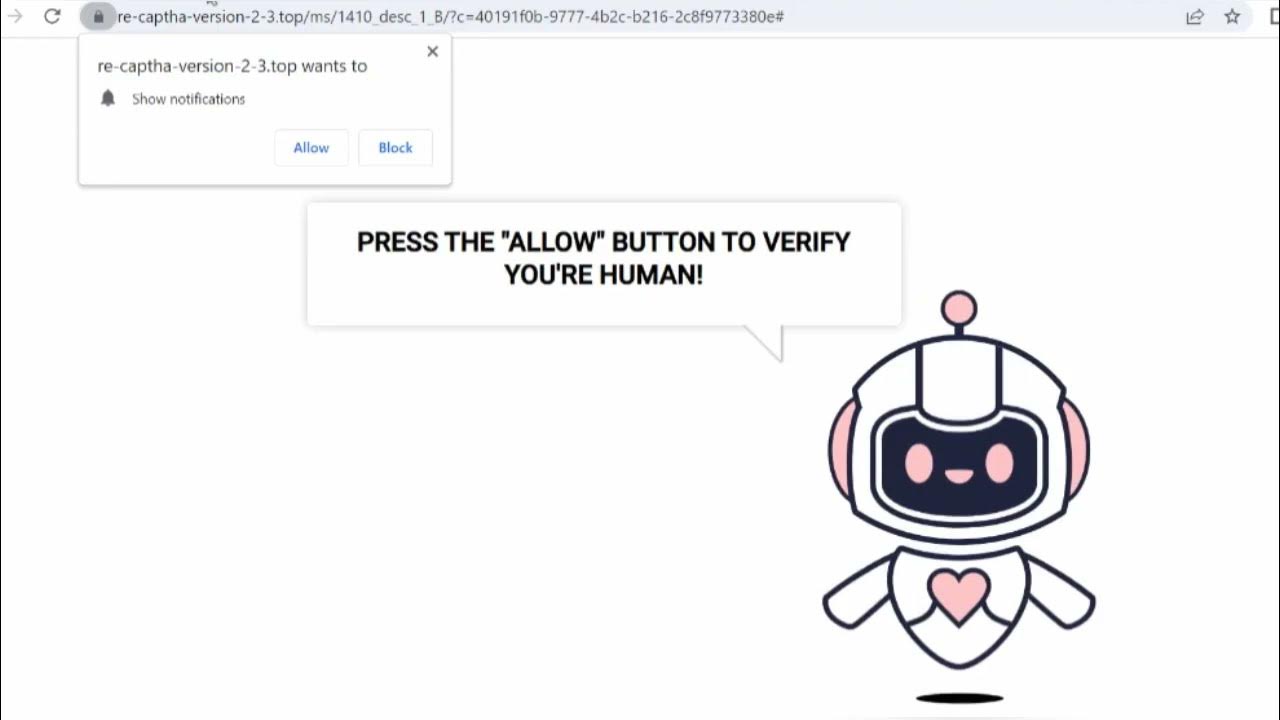Click the "Show notifications" label
The width and height of the screenshot is (1280, 720).
tap(188, 99)
